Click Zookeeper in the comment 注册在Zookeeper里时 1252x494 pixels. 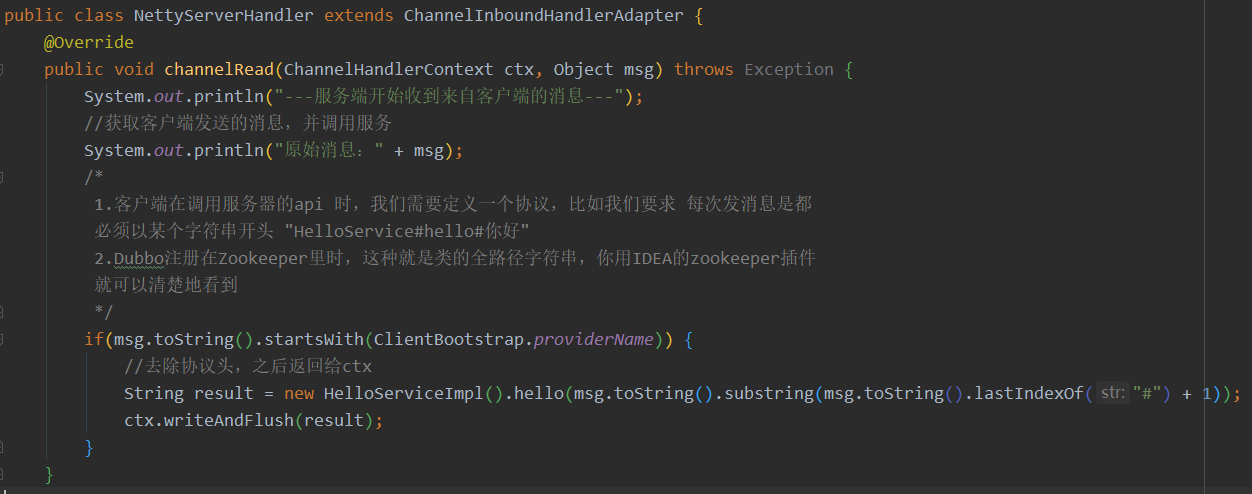tap(263, 258)
